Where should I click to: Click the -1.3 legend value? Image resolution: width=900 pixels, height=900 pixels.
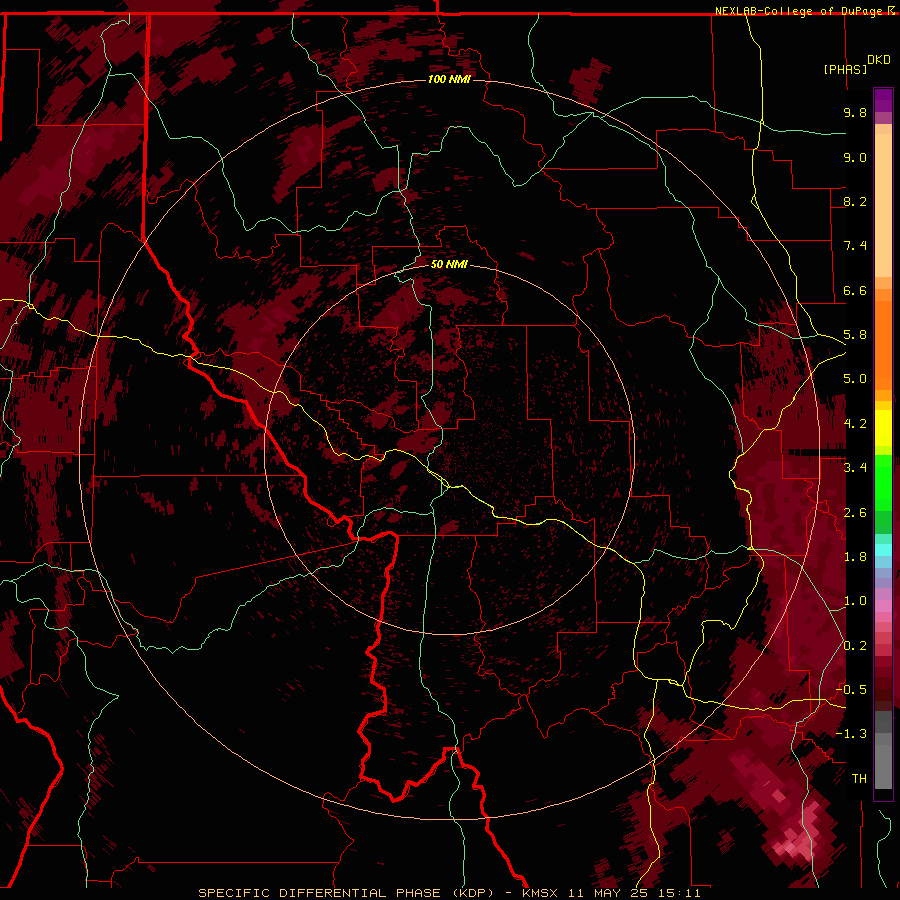pos(851,734)
